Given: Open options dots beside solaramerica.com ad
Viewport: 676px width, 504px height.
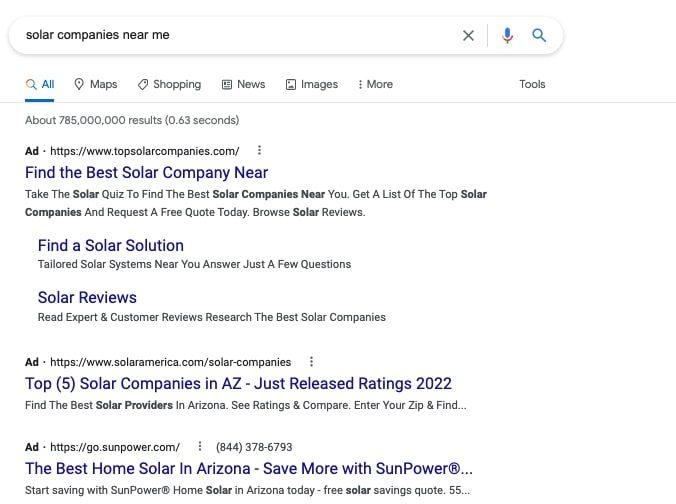Looking at the screenshot, I should tap(311, 362).
